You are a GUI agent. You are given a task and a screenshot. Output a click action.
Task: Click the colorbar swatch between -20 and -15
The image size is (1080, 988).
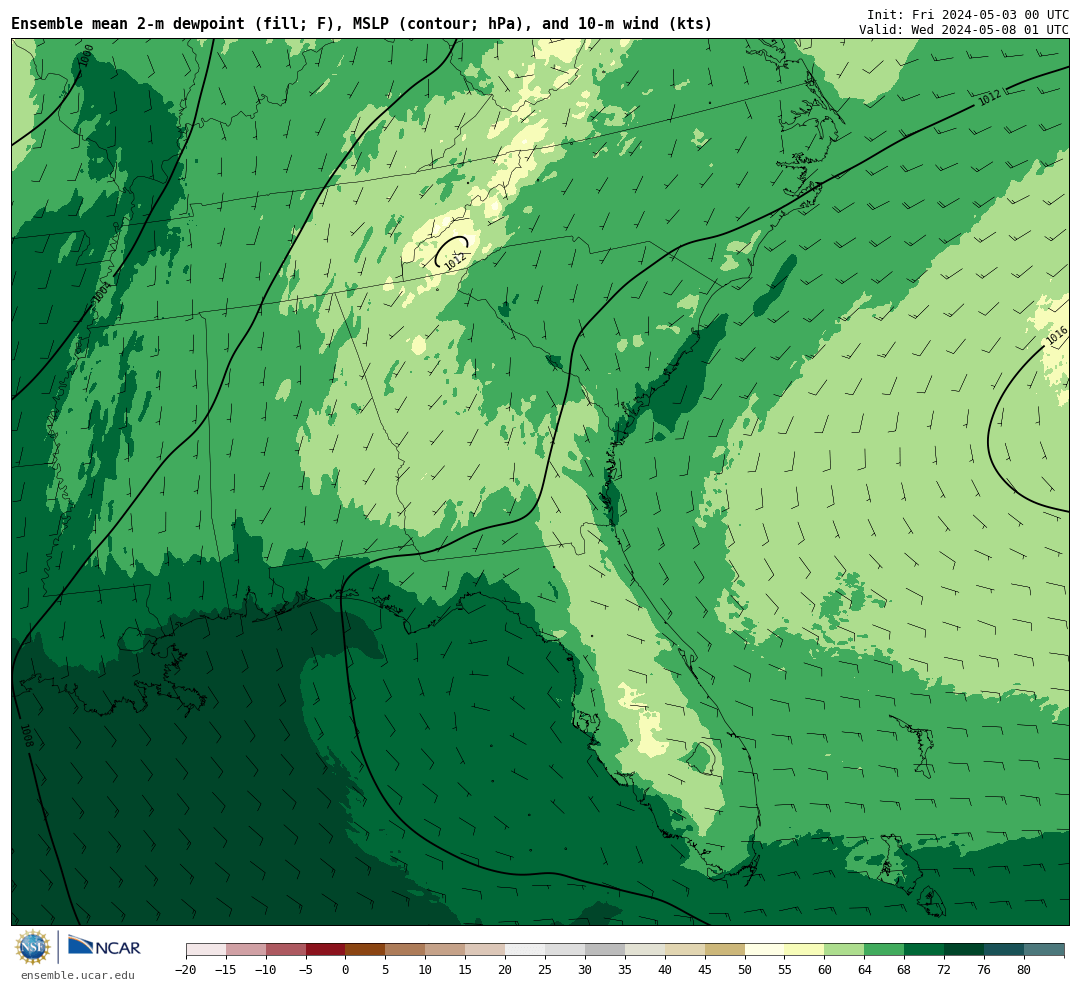coord(206,950)
